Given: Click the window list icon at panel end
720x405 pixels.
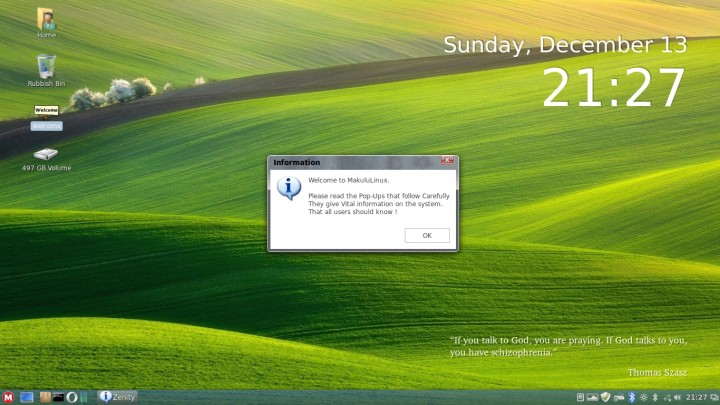Looking at the screenshot, I should pyautogui.click(x=714, y=398).
